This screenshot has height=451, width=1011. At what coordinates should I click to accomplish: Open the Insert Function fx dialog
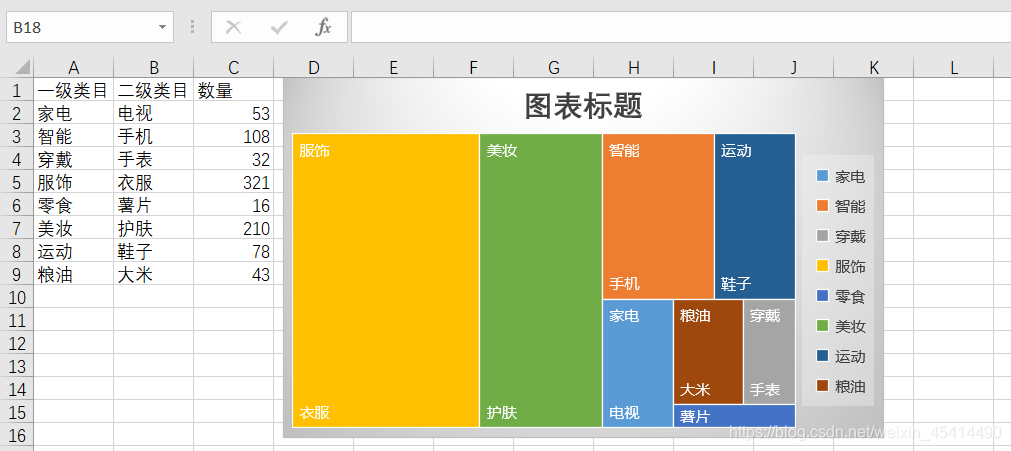click(323, 27)
